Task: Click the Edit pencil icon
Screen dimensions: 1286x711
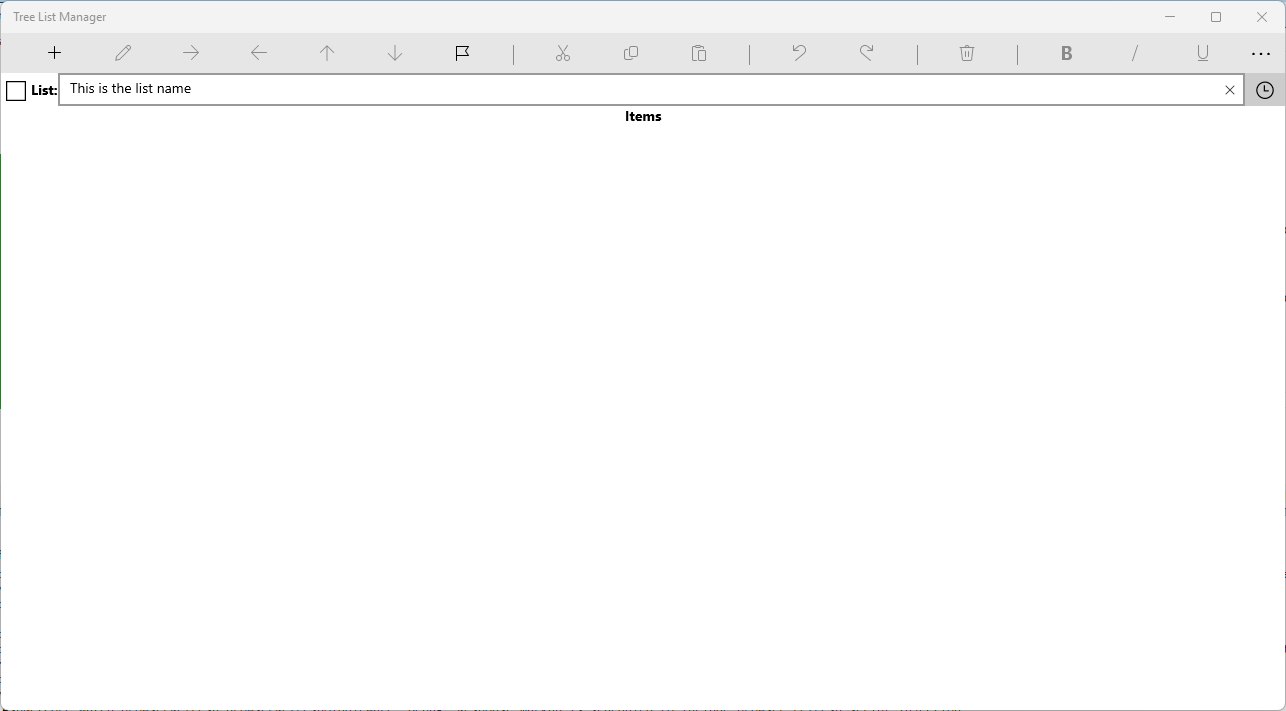Action: coord(123,53)
